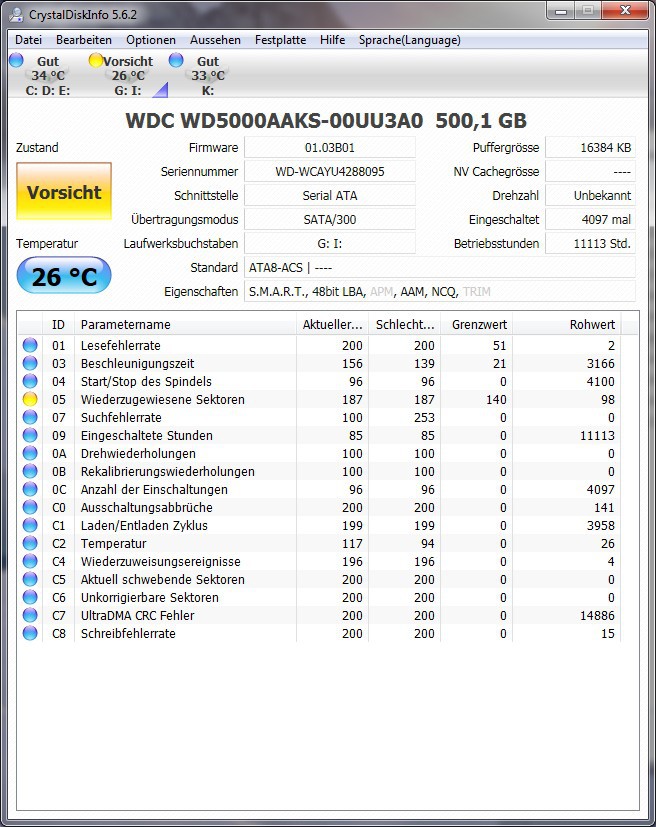Click the status icon for Start/Stop des Spindels
This screenshot has width=656, height=827.
point(30,381)
